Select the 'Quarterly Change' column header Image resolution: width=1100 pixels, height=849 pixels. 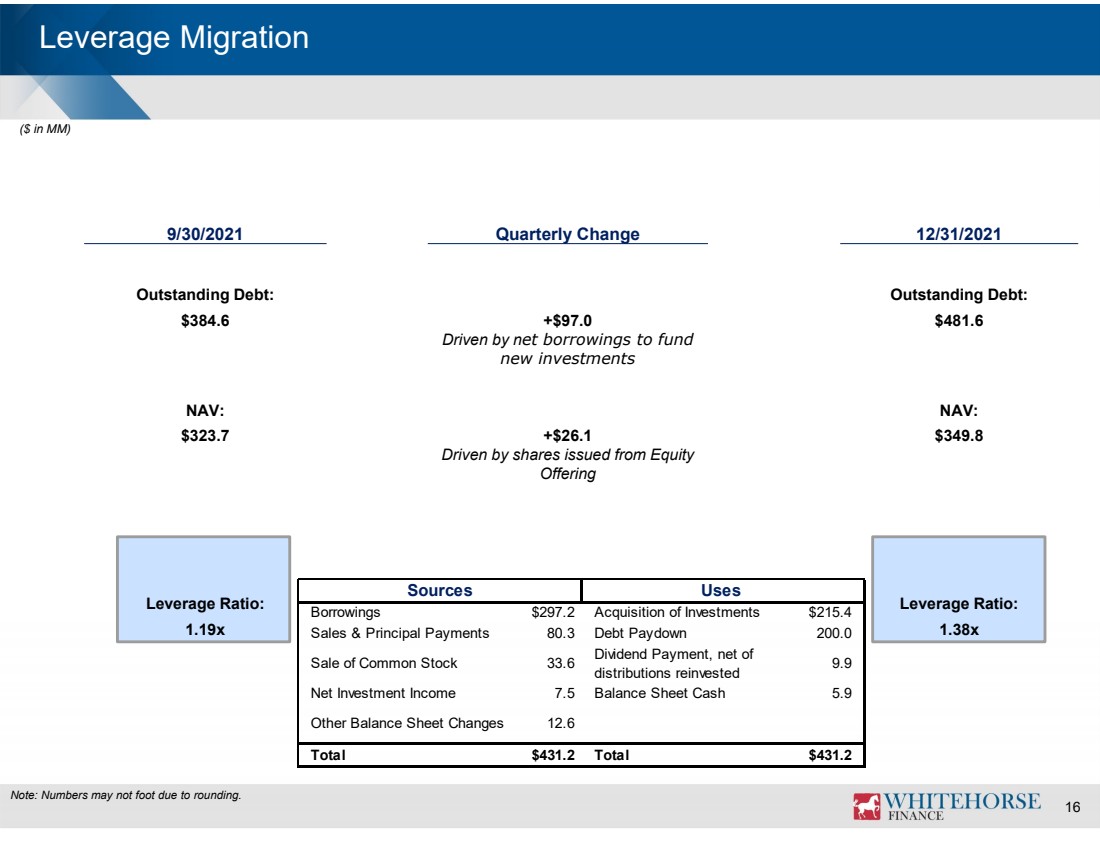tap(568, 234)
